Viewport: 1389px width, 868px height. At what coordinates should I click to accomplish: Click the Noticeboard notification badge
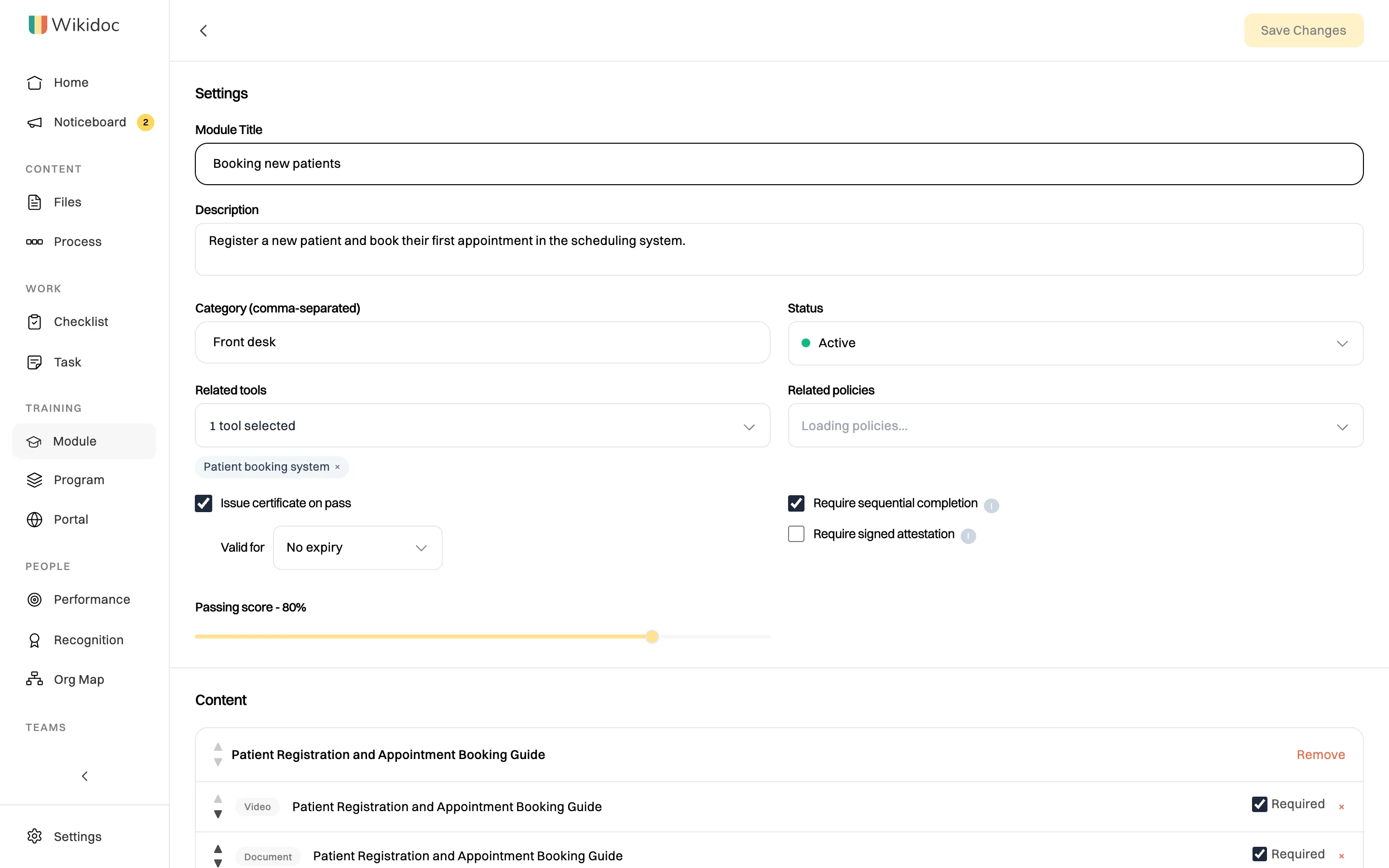pos(145,122)
